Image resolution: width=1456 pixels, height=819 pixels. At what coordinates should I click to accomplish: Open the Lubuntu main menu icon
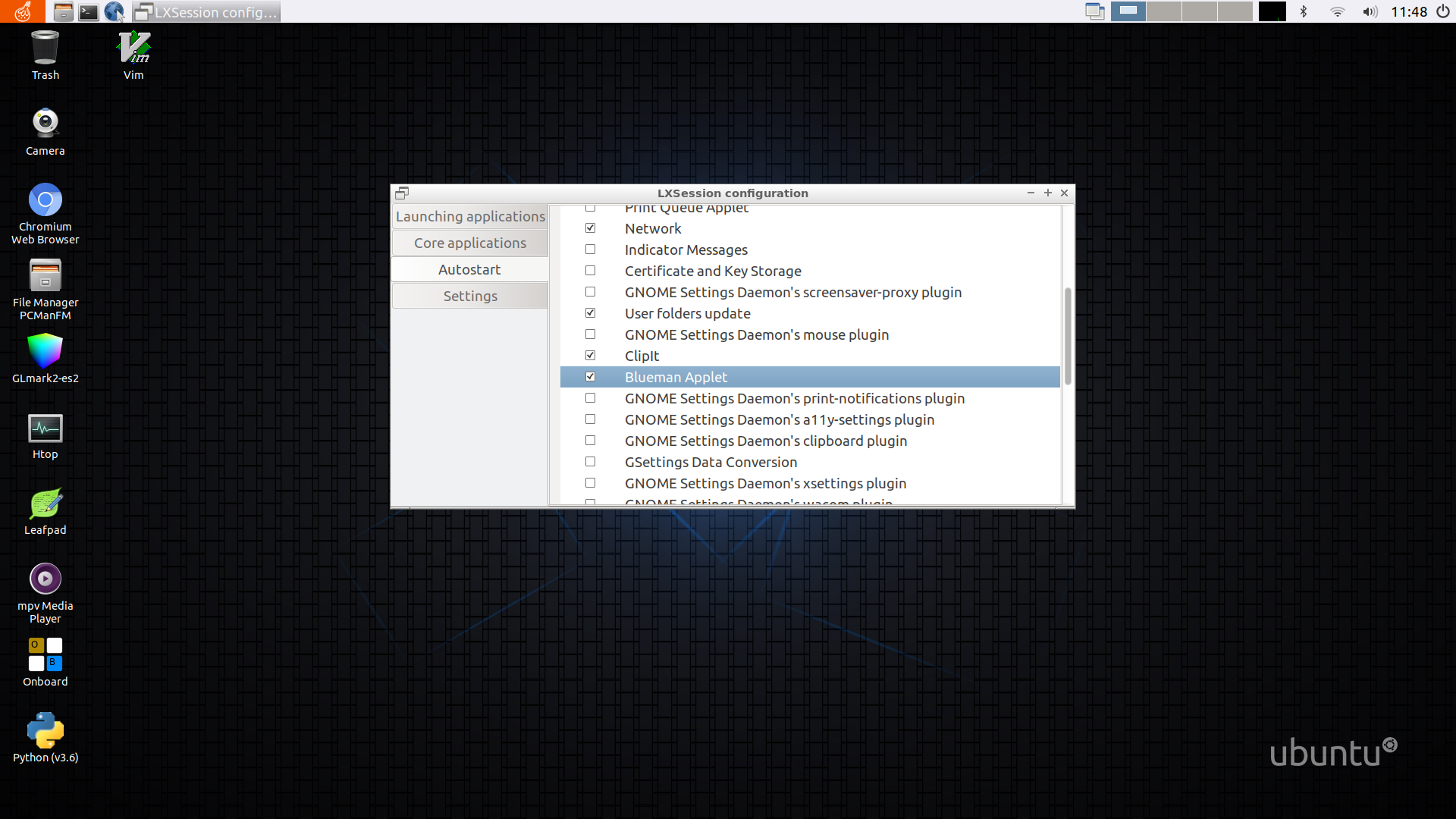(x=23, y=11)
